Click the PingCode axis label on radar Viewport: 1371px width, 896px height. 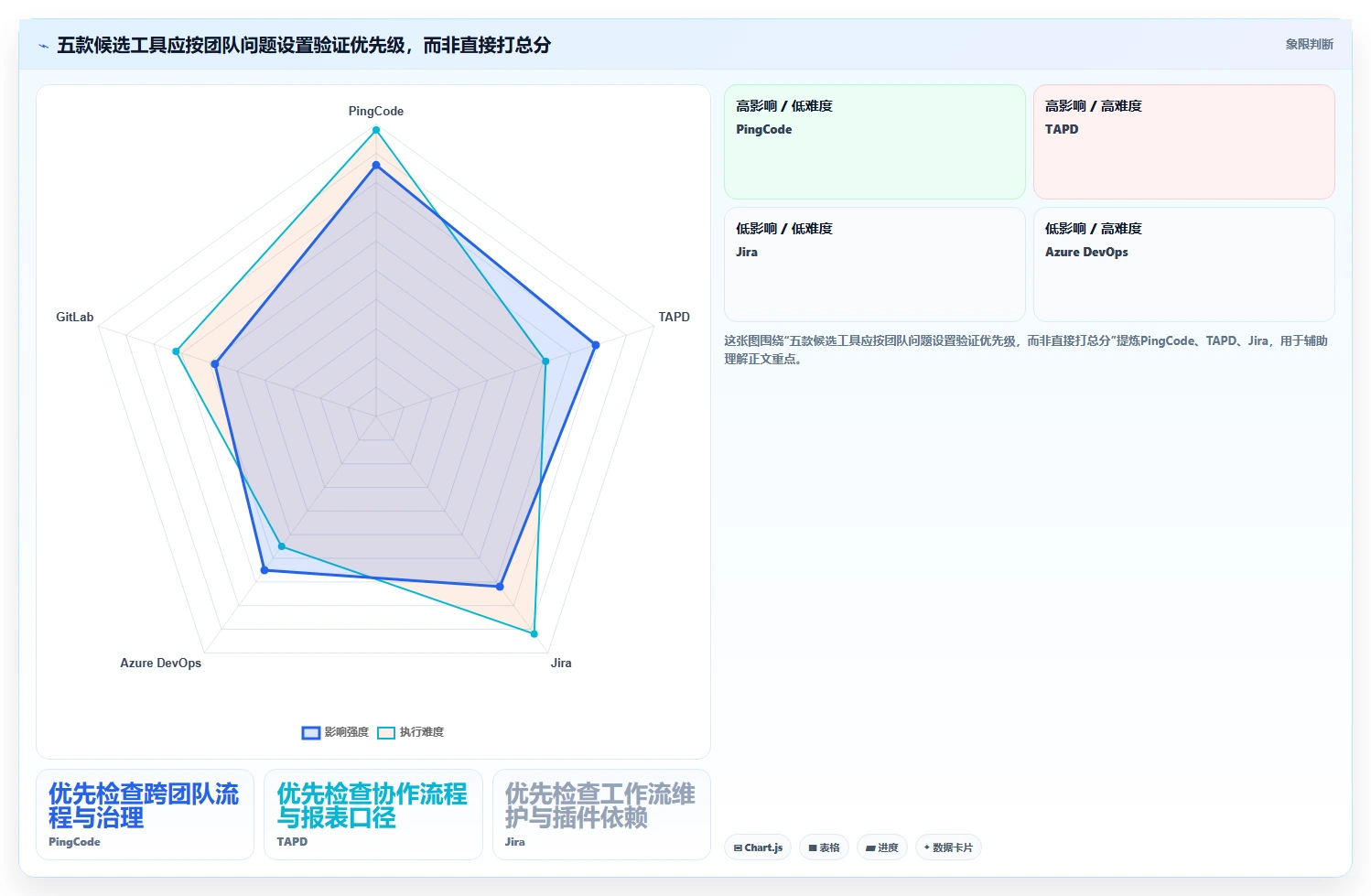(375, 111)
